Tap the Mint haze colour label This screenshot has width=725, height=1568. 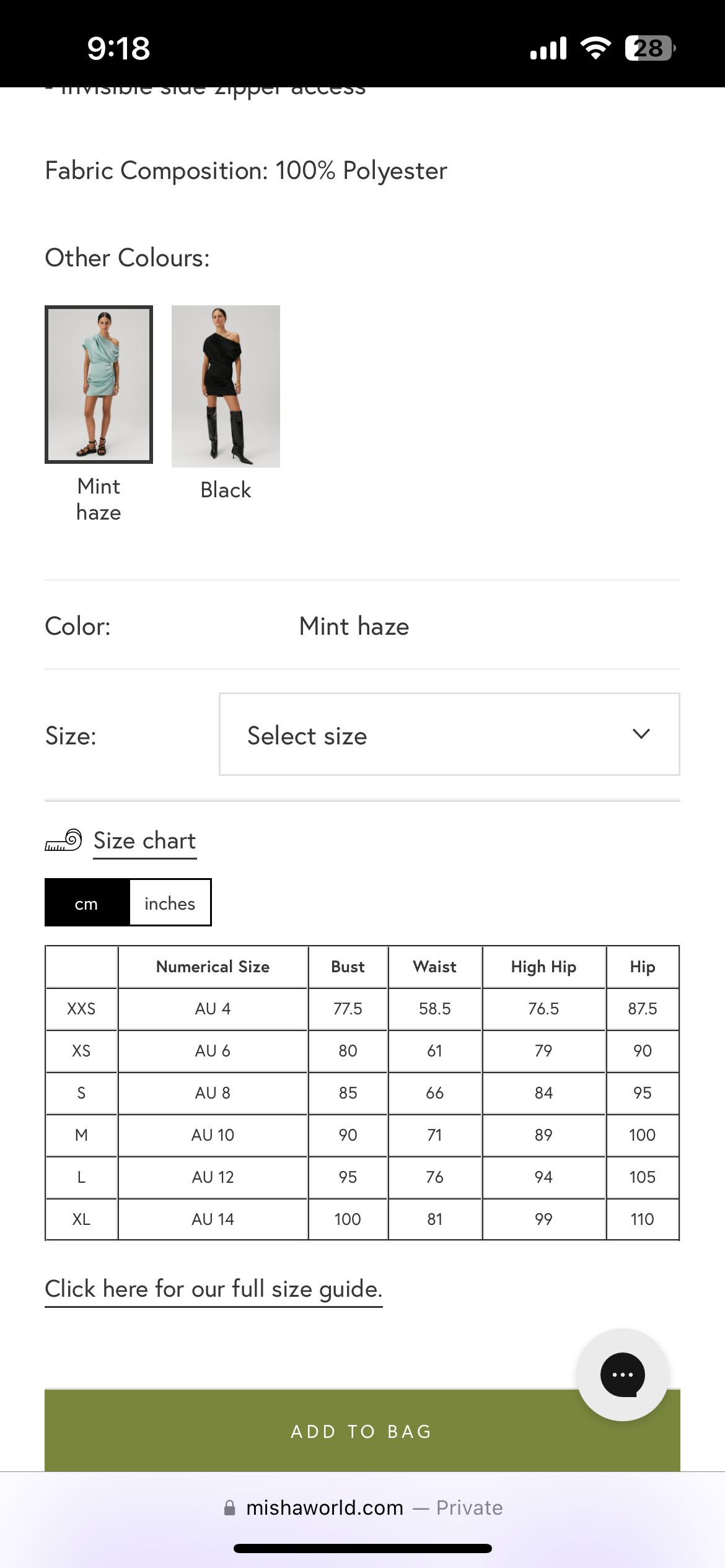(x=99, y=500)
